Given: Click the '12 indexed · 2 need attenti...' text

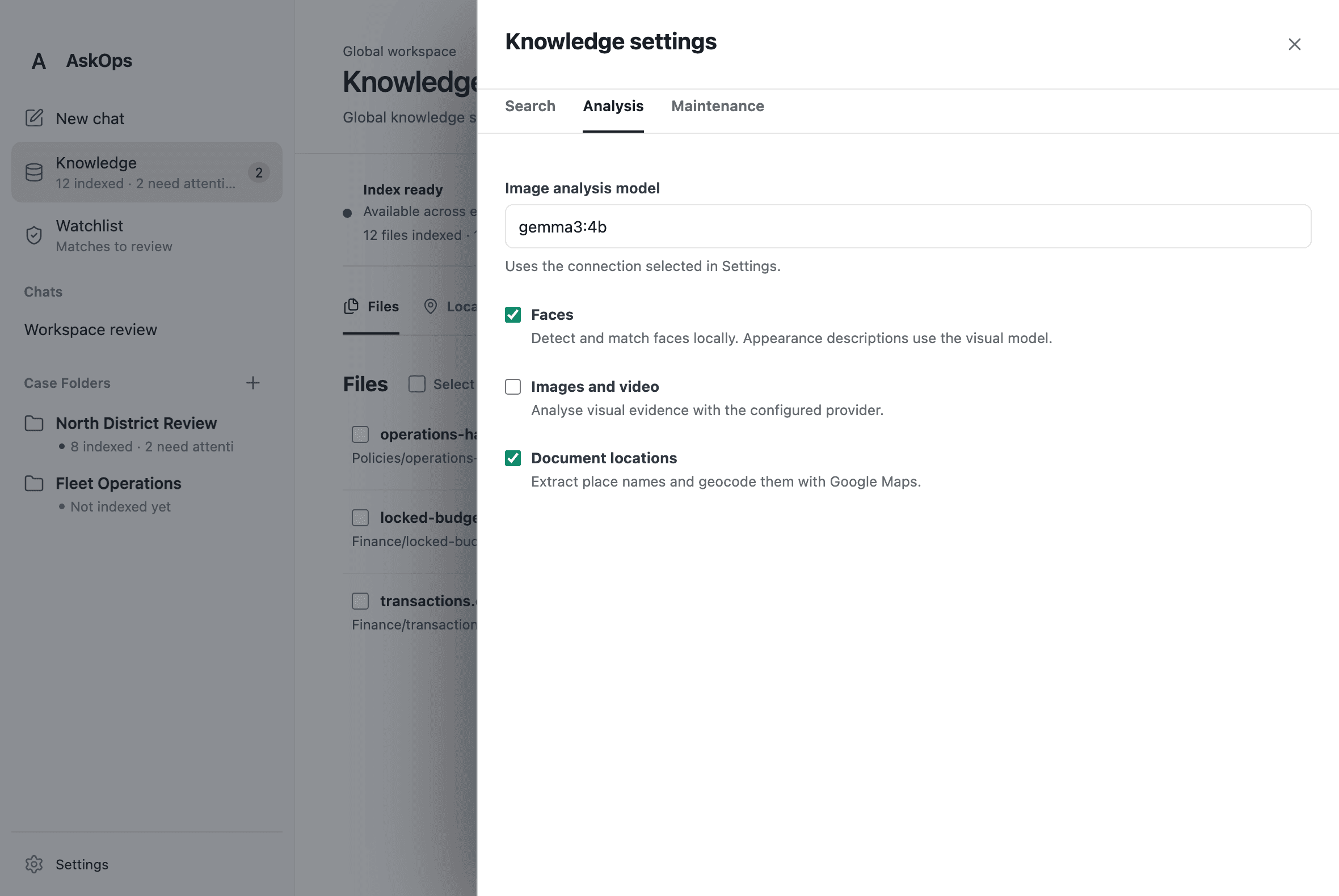Looking at the screenshot, I should (145, 183).
